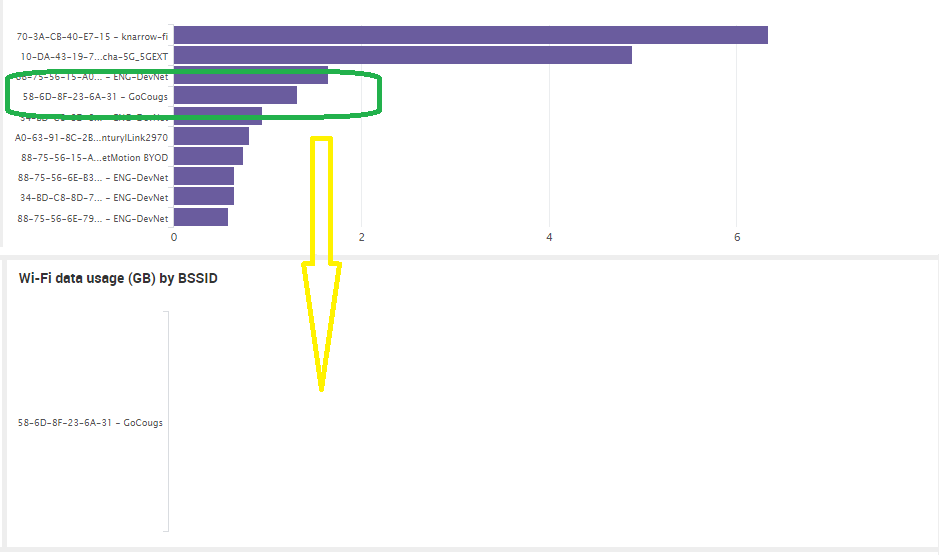
Task: Select the 88-75-56-6E-B3 ENG-DevNet bar
Action: click(204, 176)
